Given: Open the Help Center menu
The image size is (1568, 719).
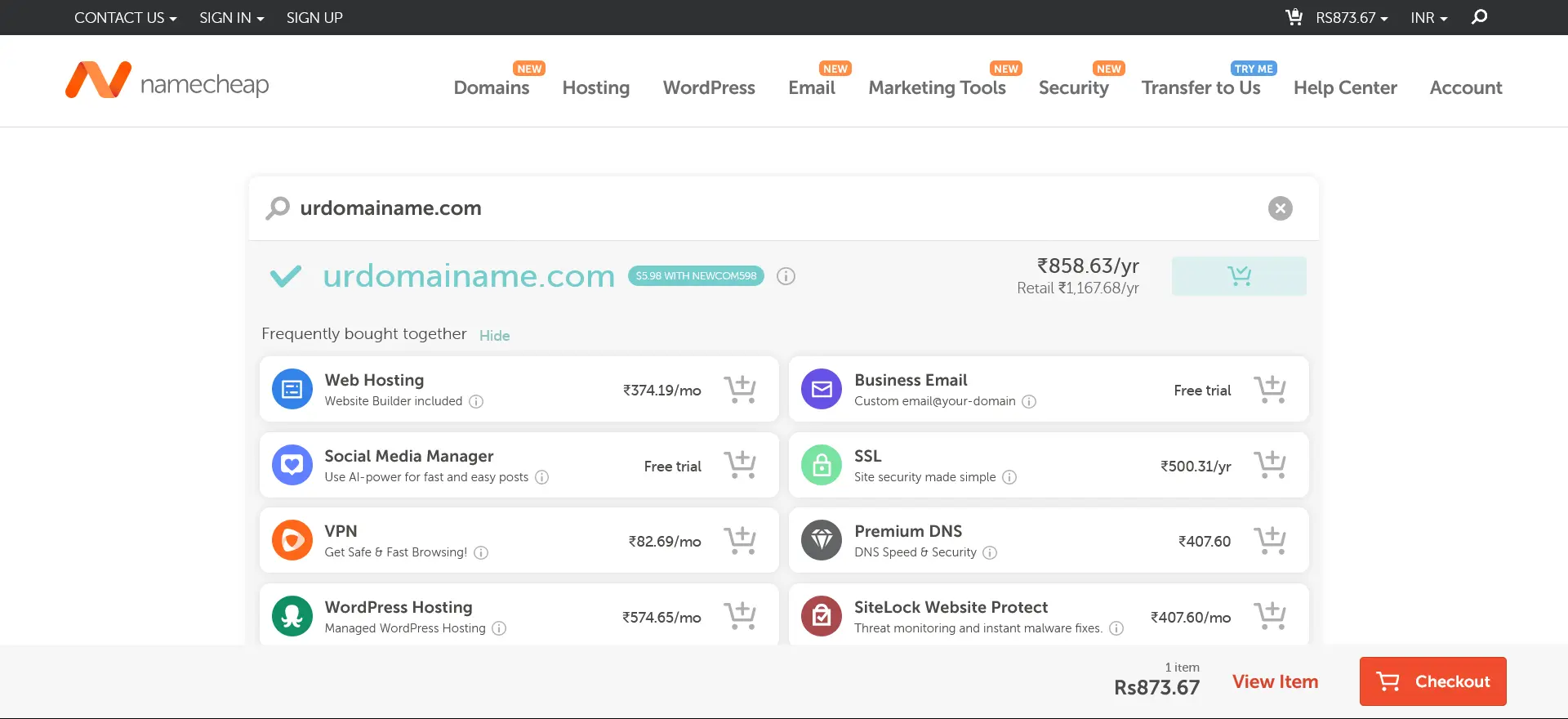Looking at the screenshot, I should point(1345,87).
